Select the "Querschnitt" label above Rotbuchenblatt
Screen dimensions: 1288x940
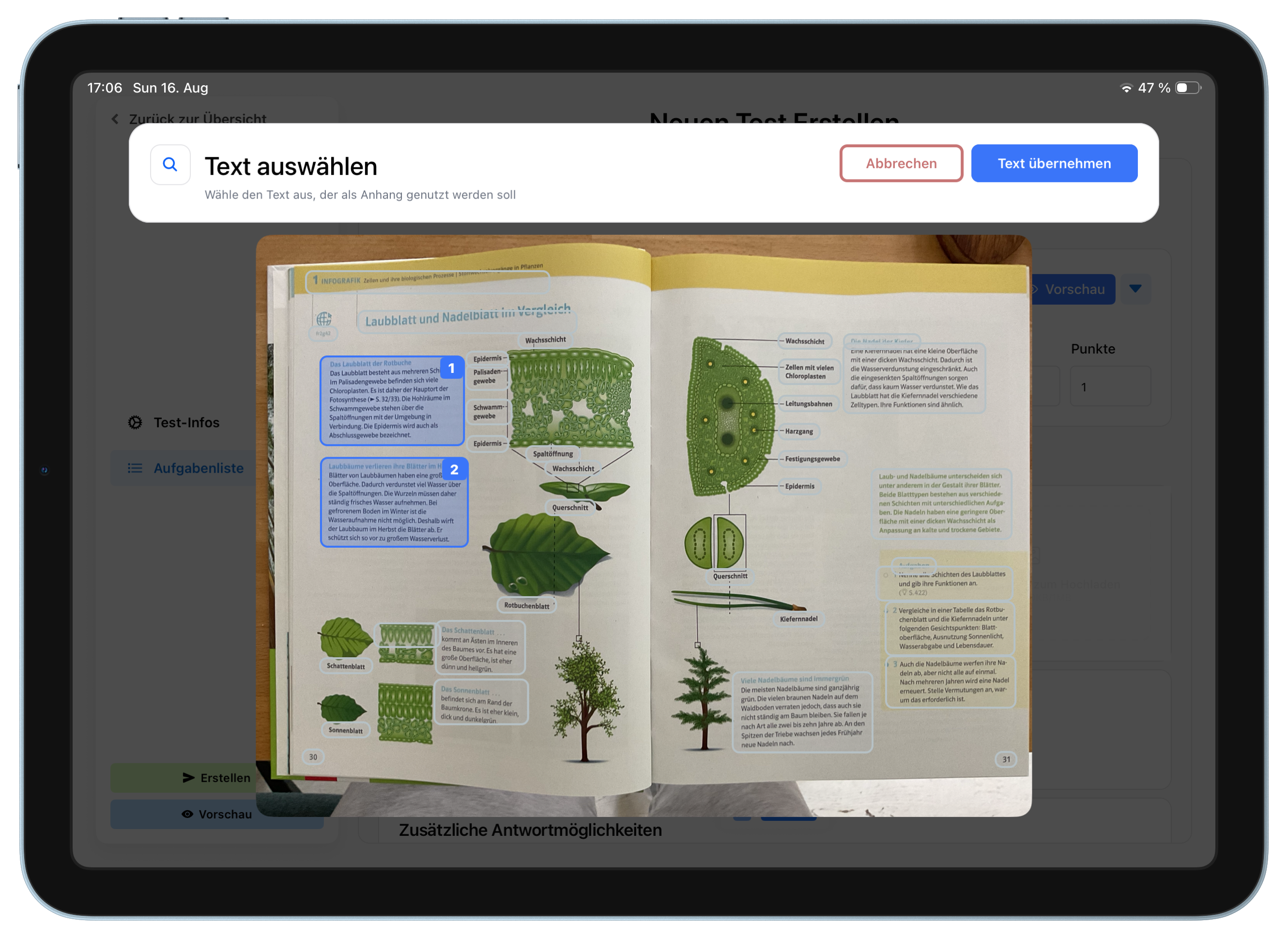point(569,507)
